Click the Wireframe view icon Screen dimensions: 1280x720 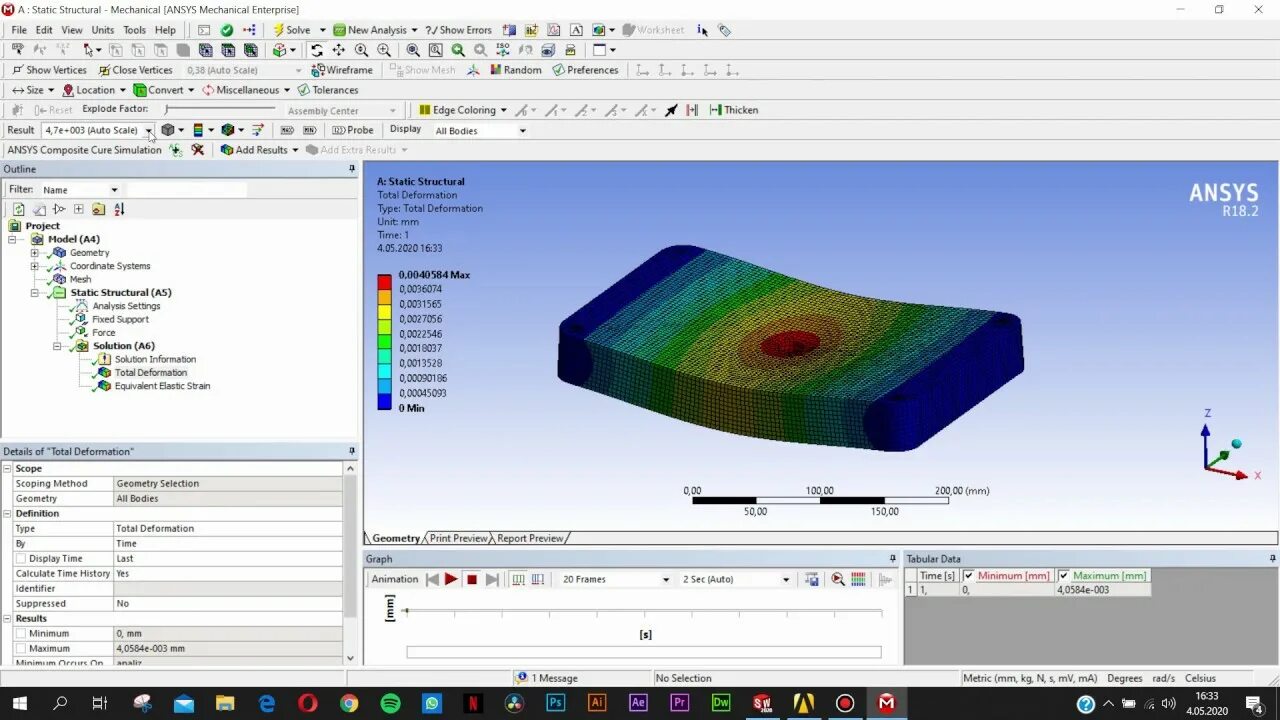318,70
